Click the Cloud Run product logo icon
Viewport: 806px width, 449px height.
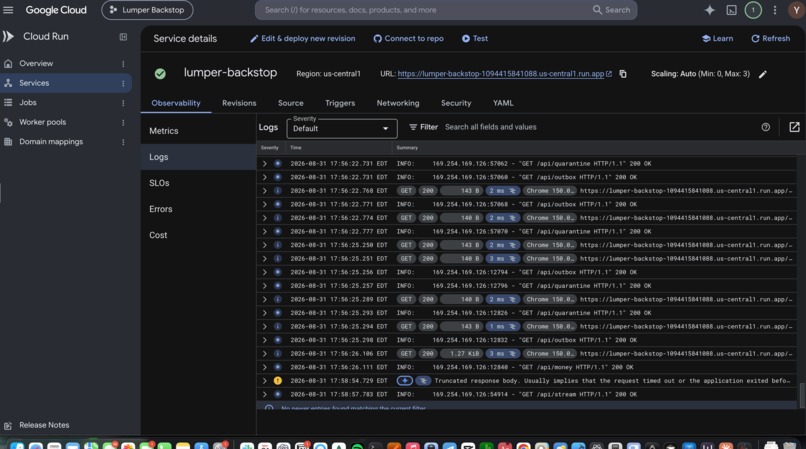8,36
